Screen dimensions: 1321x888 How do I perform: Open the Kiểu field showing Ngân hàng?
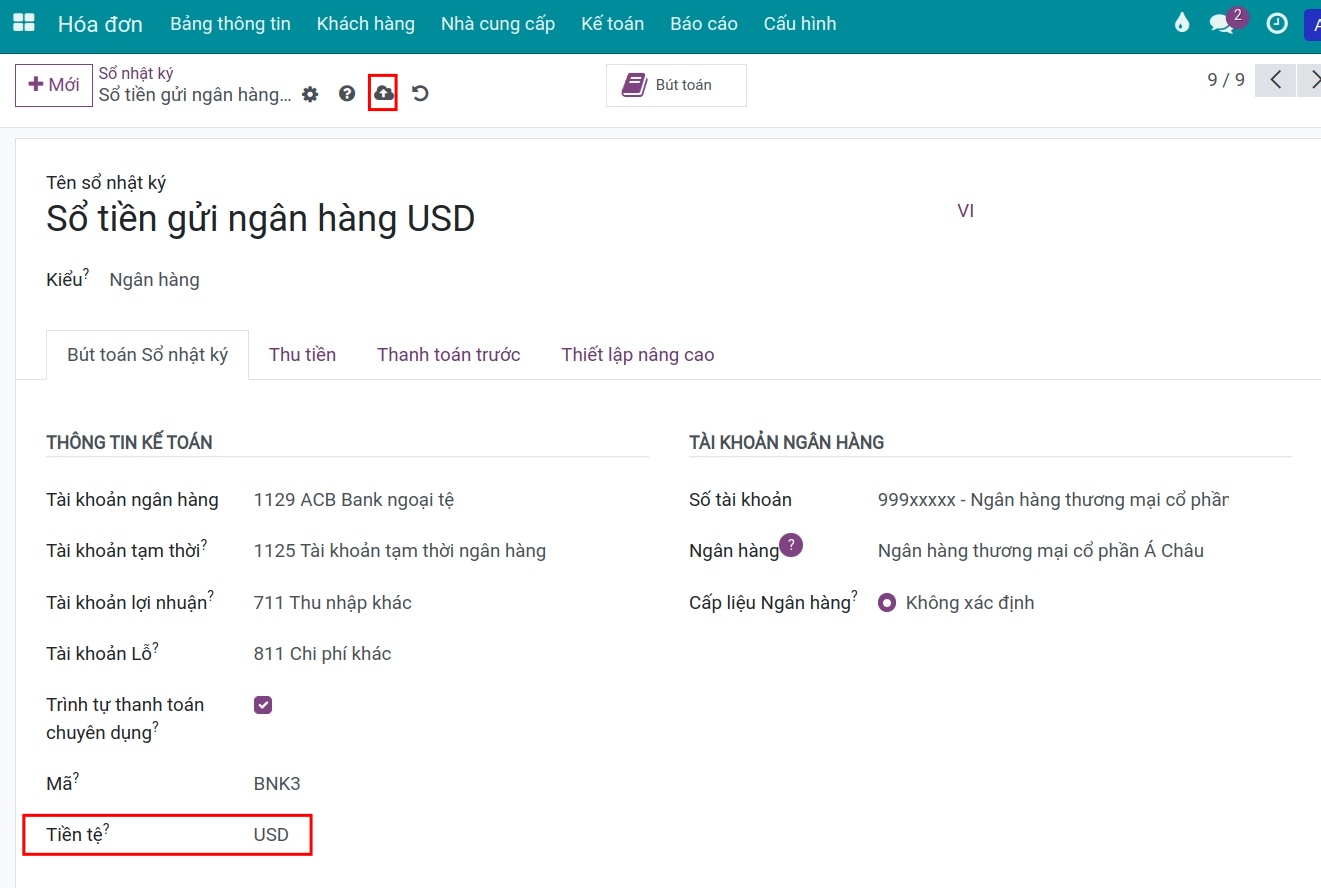click(x=154, y=280)
